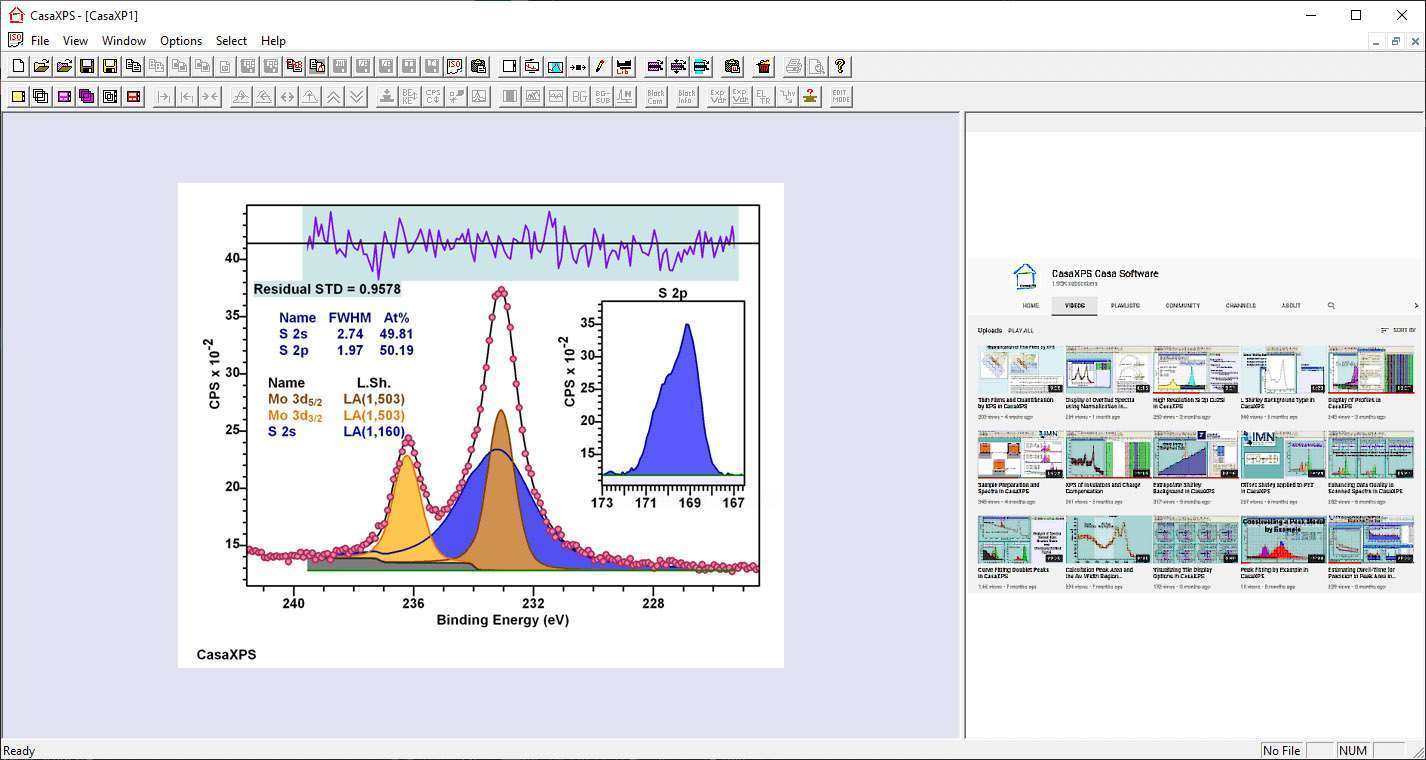Click the ISO file toolbar icon
This screenshot has width=1426, height=760.
[455, 67]
